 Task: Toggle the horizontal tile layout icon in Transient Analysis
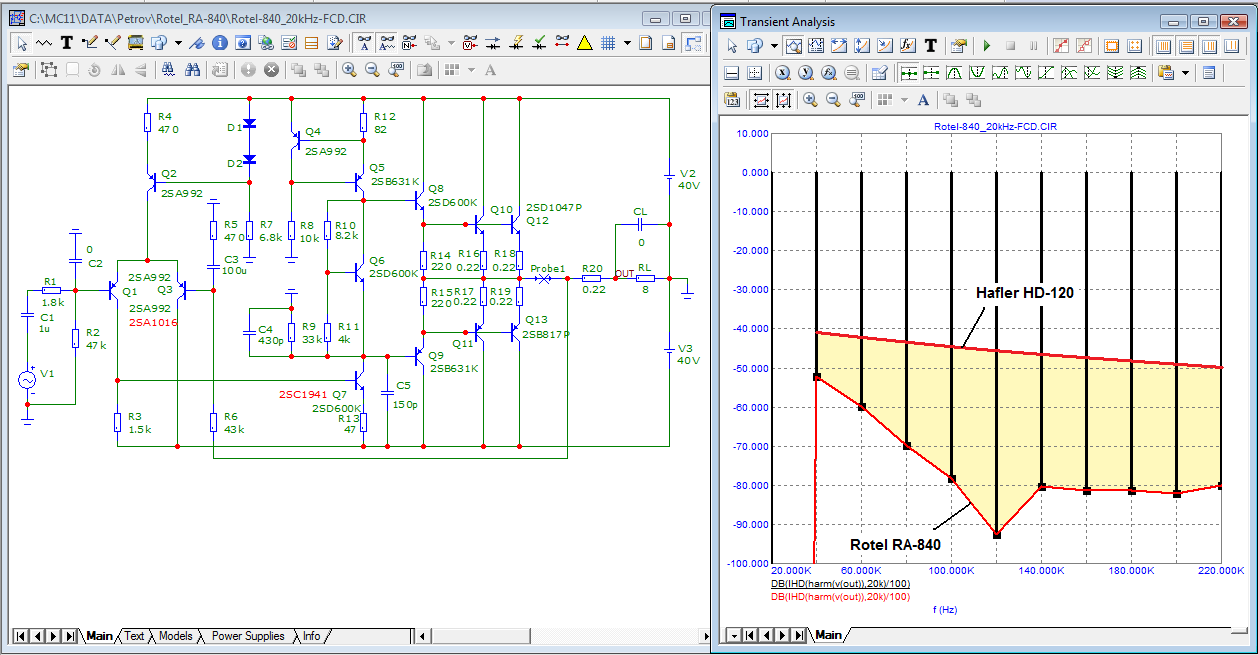point(1186,45)
